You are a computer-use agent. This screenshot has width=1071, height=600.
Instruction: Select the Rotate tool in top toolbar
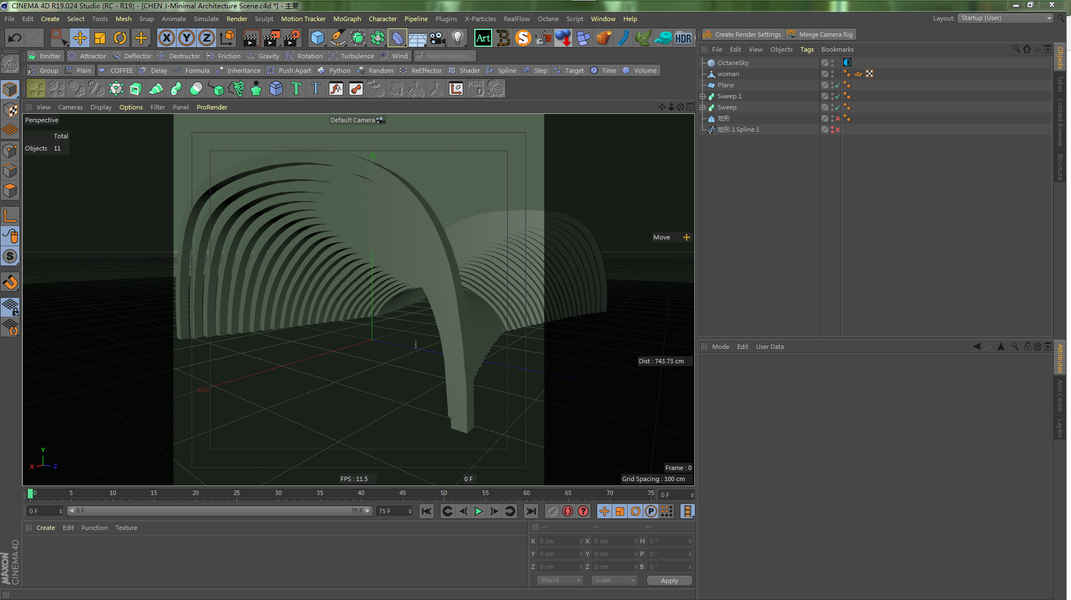pyautogui.click(x=120, y=38)
